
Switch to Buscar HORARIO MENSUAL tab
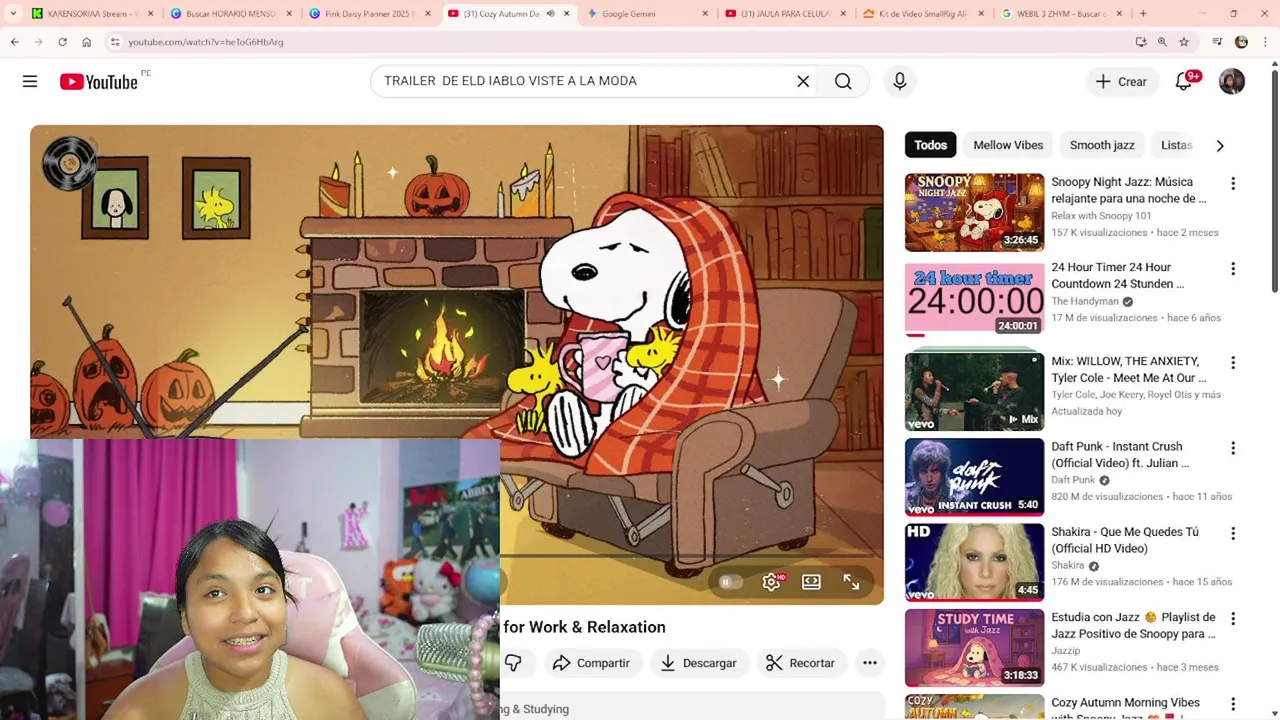tap(229, 14)
